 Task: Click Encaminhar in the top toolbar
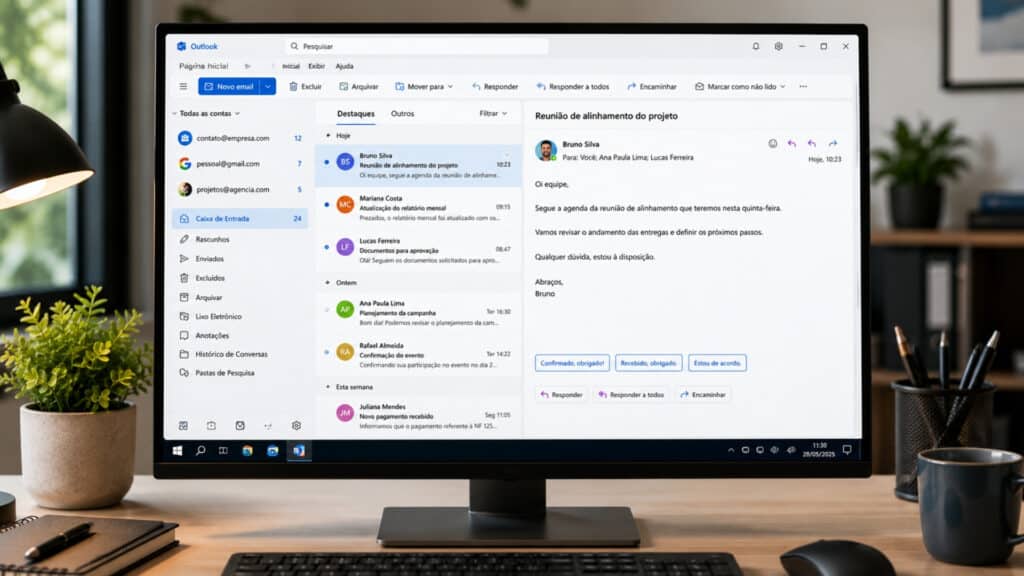(x=652, y=86)
